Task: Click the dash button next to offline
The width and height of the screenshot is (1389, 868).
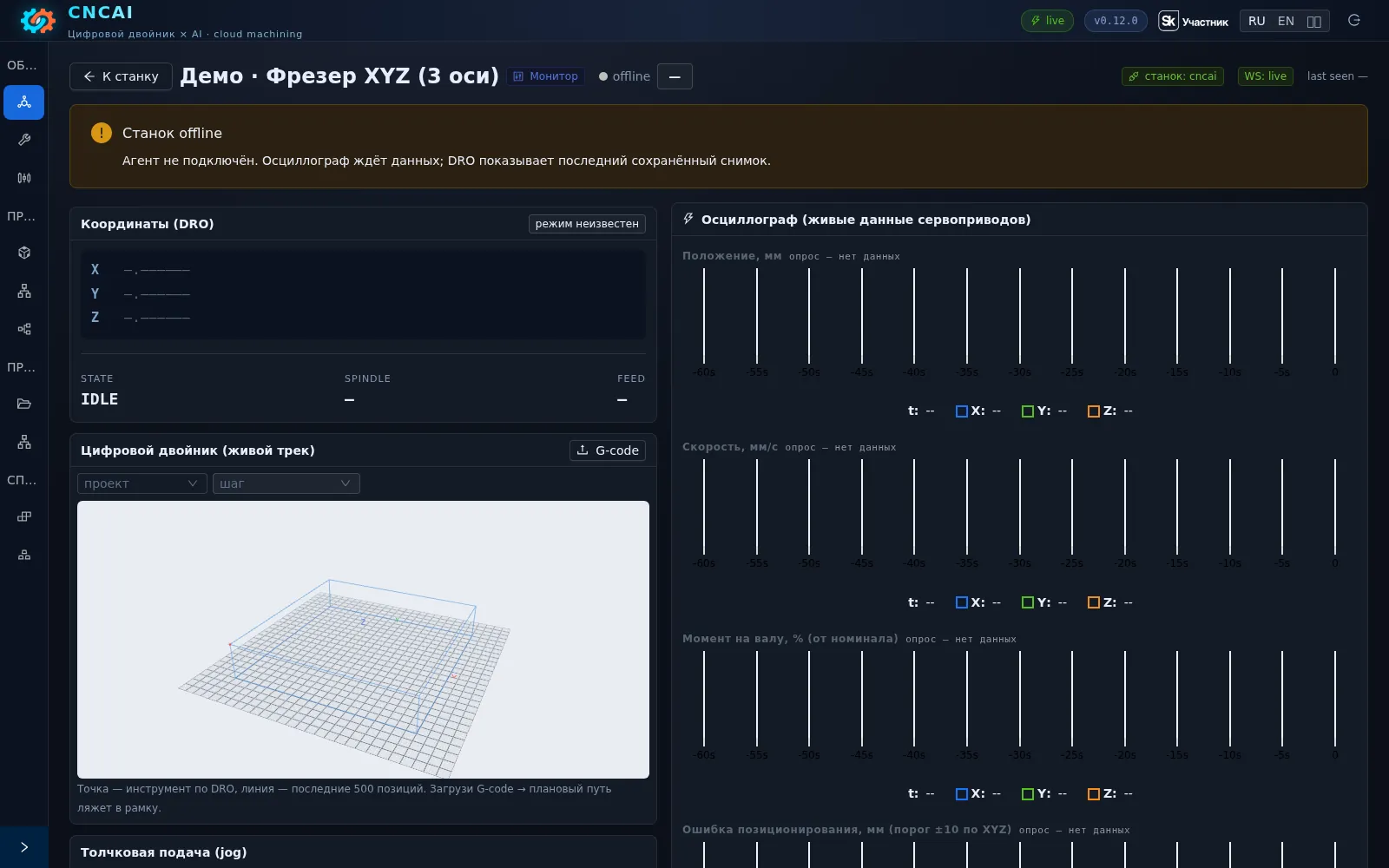Action: pos(675,76)
